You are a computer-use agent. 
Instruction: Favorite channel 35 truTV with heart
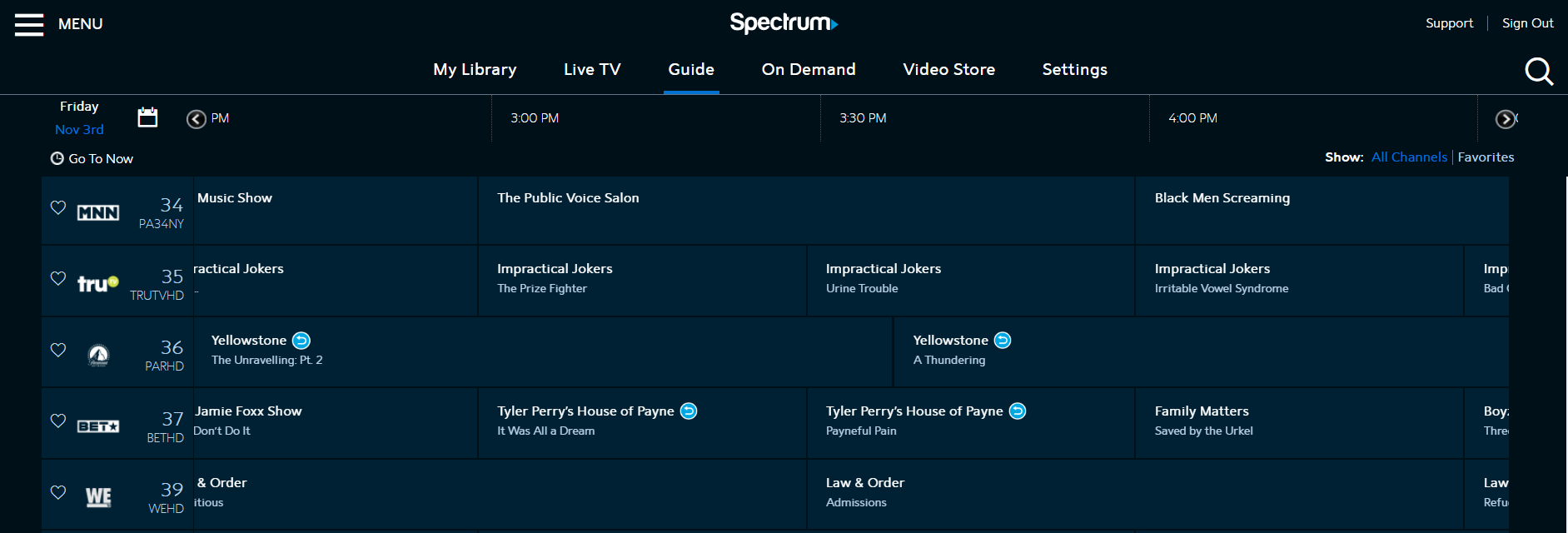(58, 278)
